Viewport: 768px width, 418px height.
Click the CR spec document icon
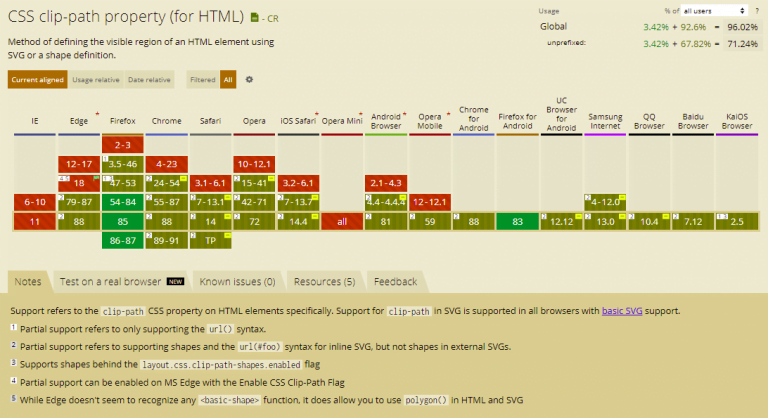pyautogui.click(x=255, y=18)
